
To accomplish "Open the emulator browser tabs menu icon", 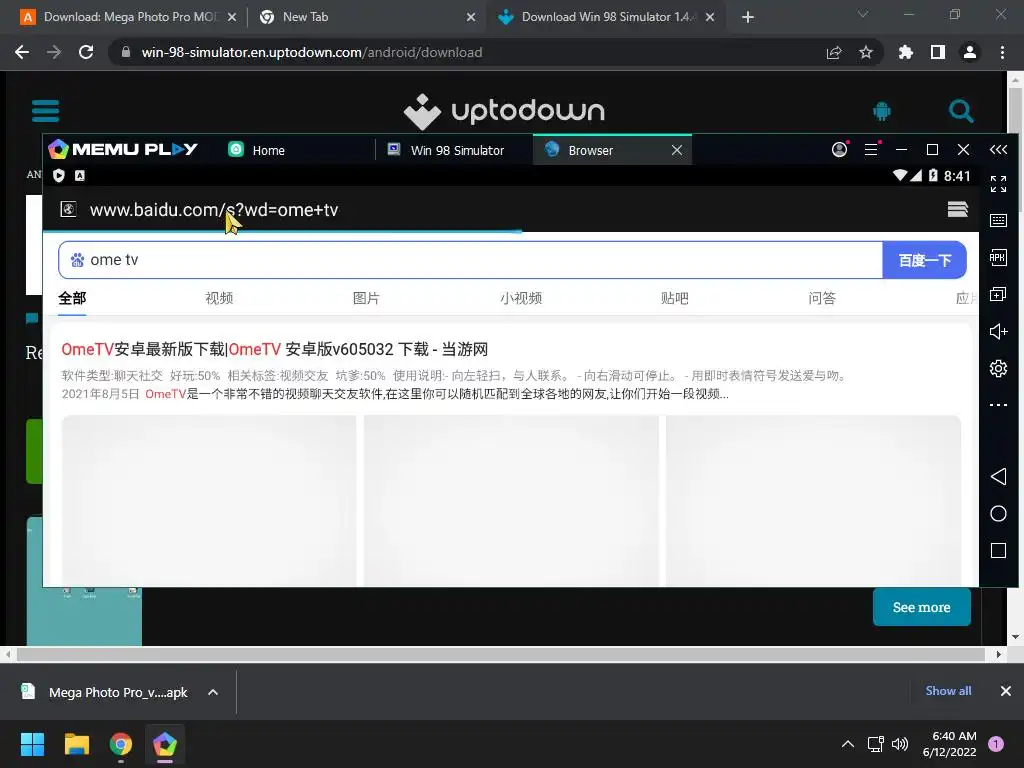I will (x=957, y=209).
